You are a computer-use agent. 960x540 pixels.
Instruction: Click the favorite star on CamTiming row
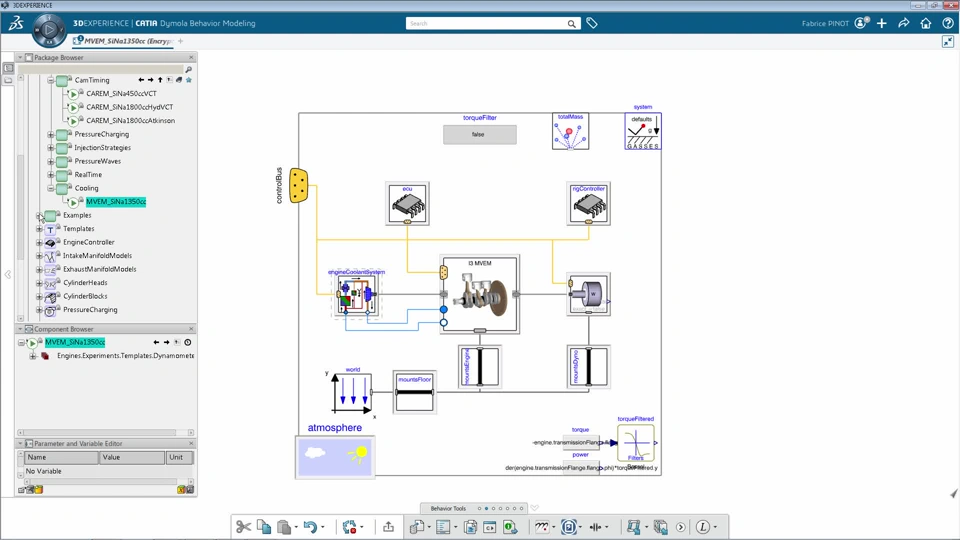(189, 80)
